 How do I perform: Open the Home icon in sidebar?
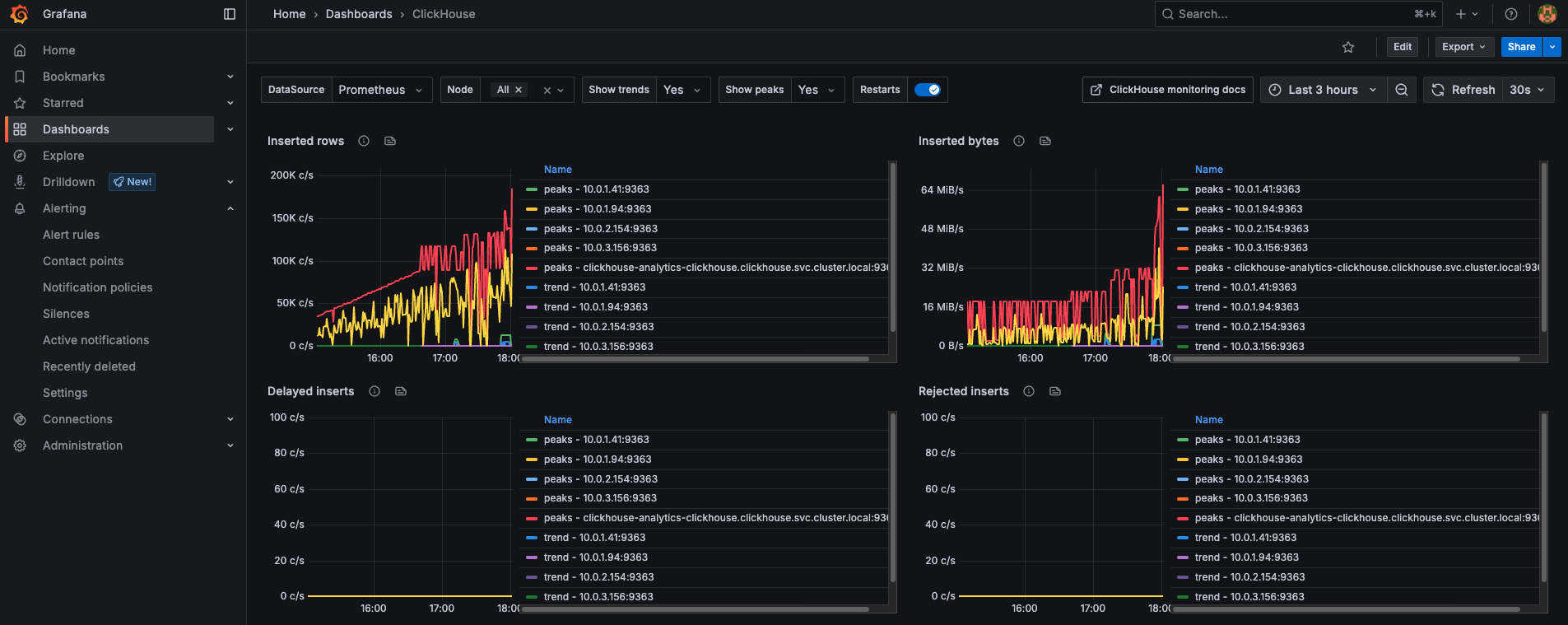coord(20,50)
